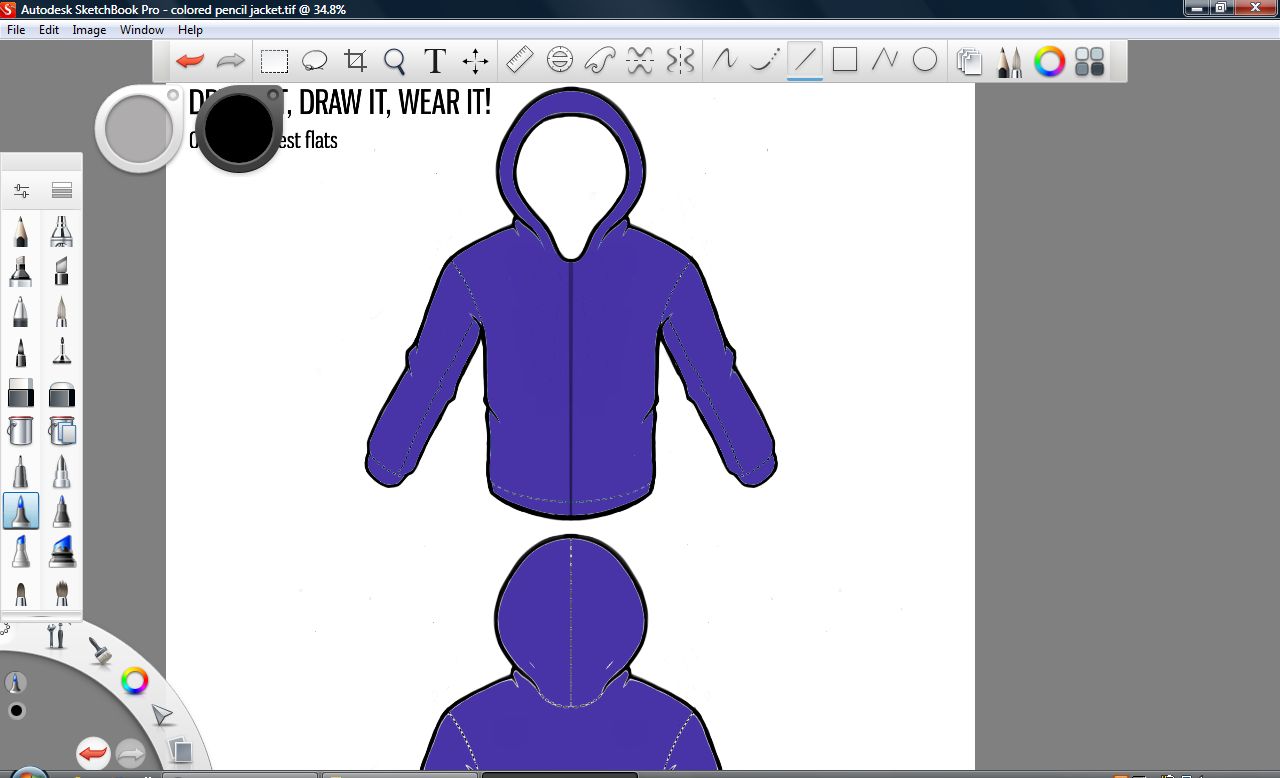Select the Polyline draw style
This screenshot has width=1280, height=778.
pyautogui.click(x=885, y=60)
